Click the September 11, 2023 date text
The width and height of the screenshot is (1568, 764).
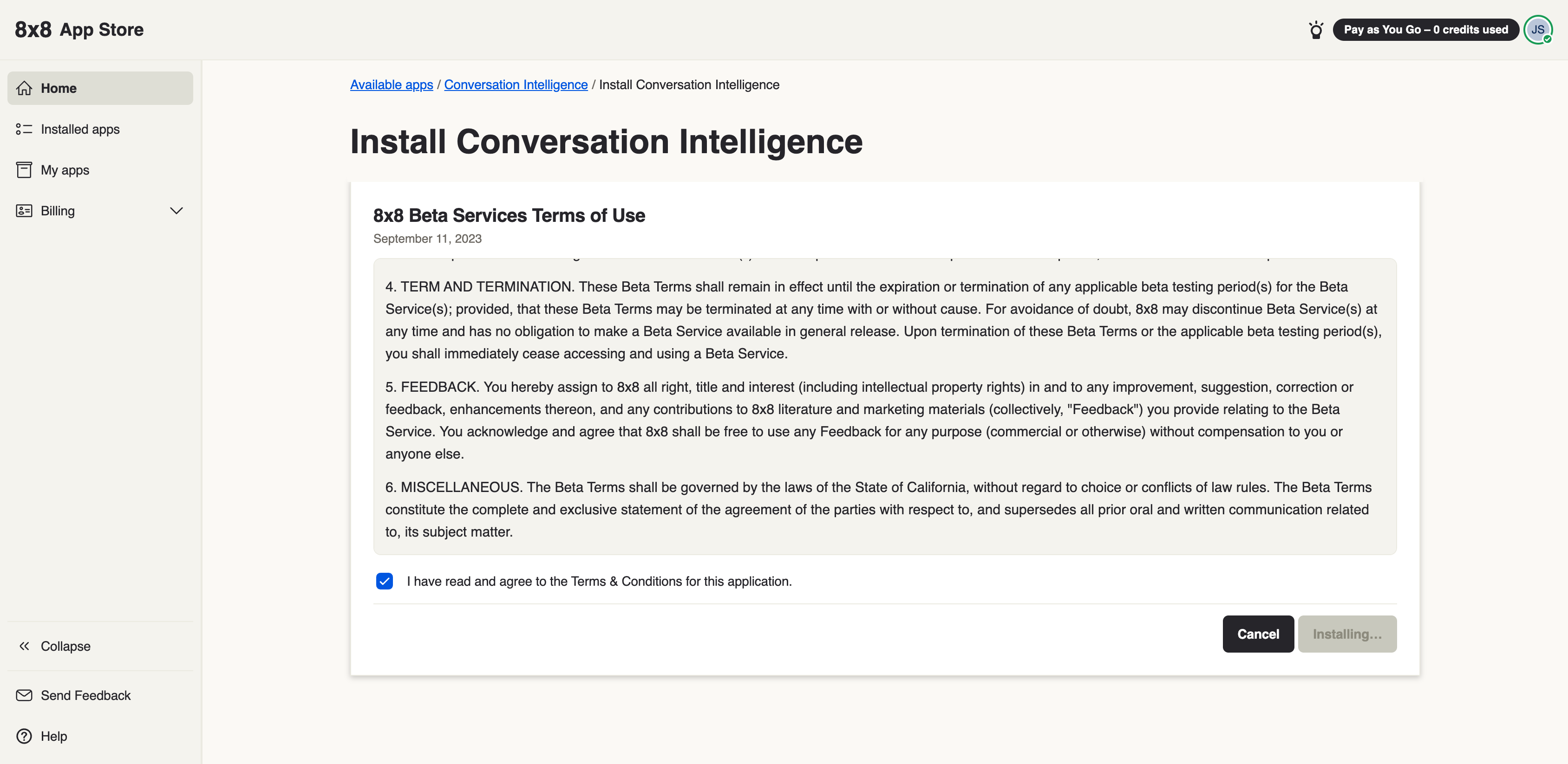click(427, 239)
